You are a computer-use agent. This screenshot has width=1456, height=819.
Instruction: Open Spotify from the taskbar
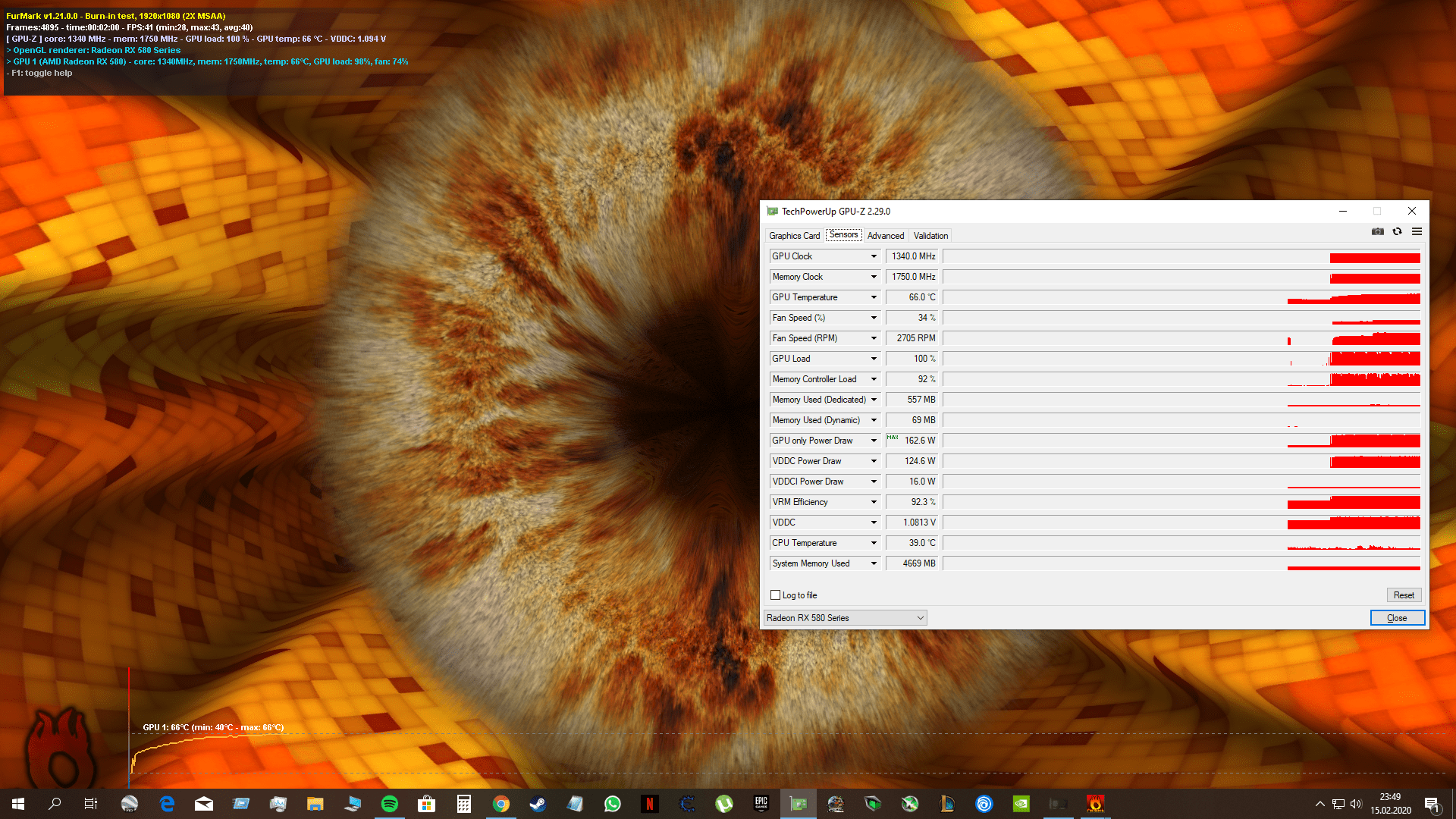tap(390, 804)
